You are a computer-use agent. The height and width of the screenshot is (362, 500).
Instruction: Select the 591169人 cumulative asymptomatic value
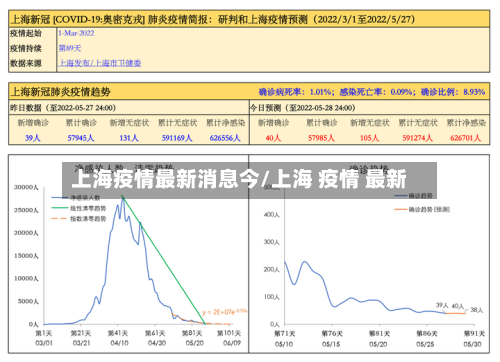[x=177, y=138]
